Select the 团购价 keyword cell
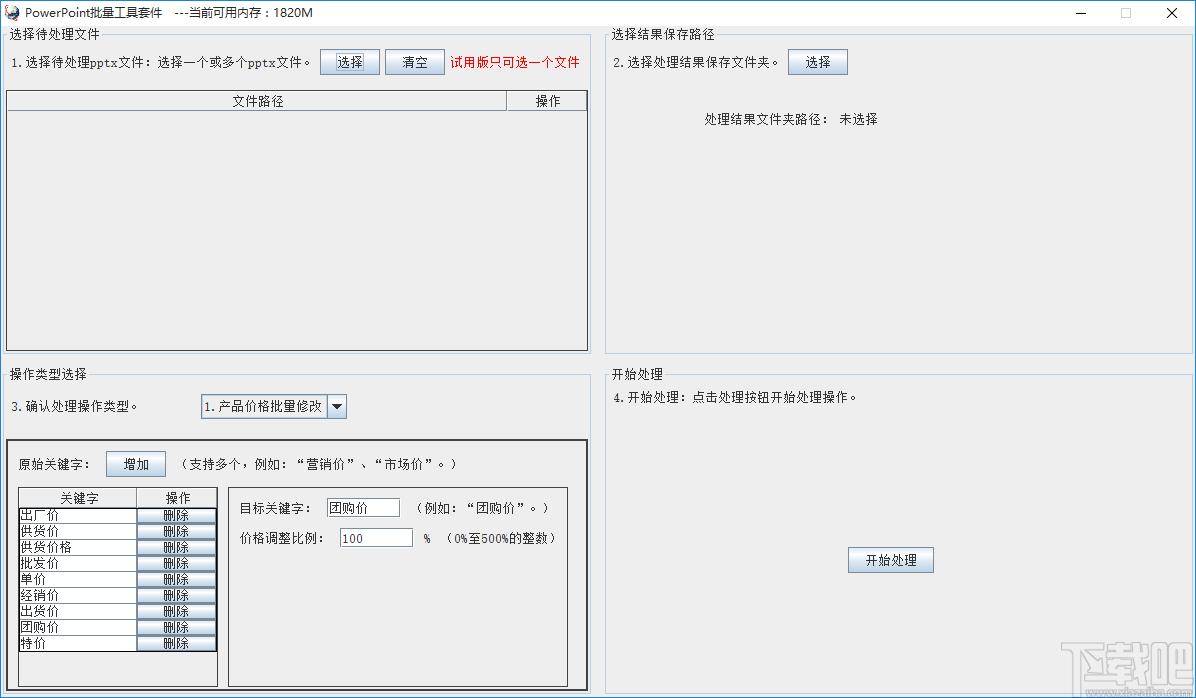Screen dimensions: 1196x698 click(x=78, y=628)
